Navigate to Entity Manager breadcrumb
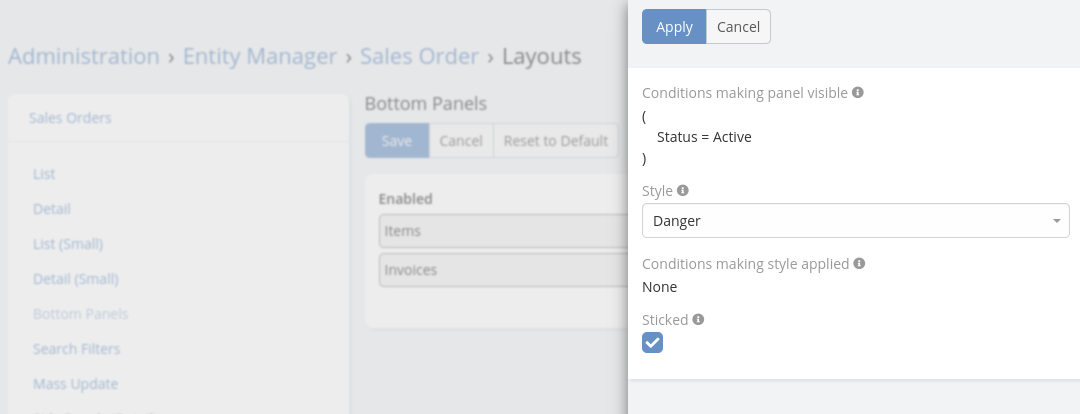Viewport: 1080px width, 414px height. pyautogui.click(x=260, y=56)
